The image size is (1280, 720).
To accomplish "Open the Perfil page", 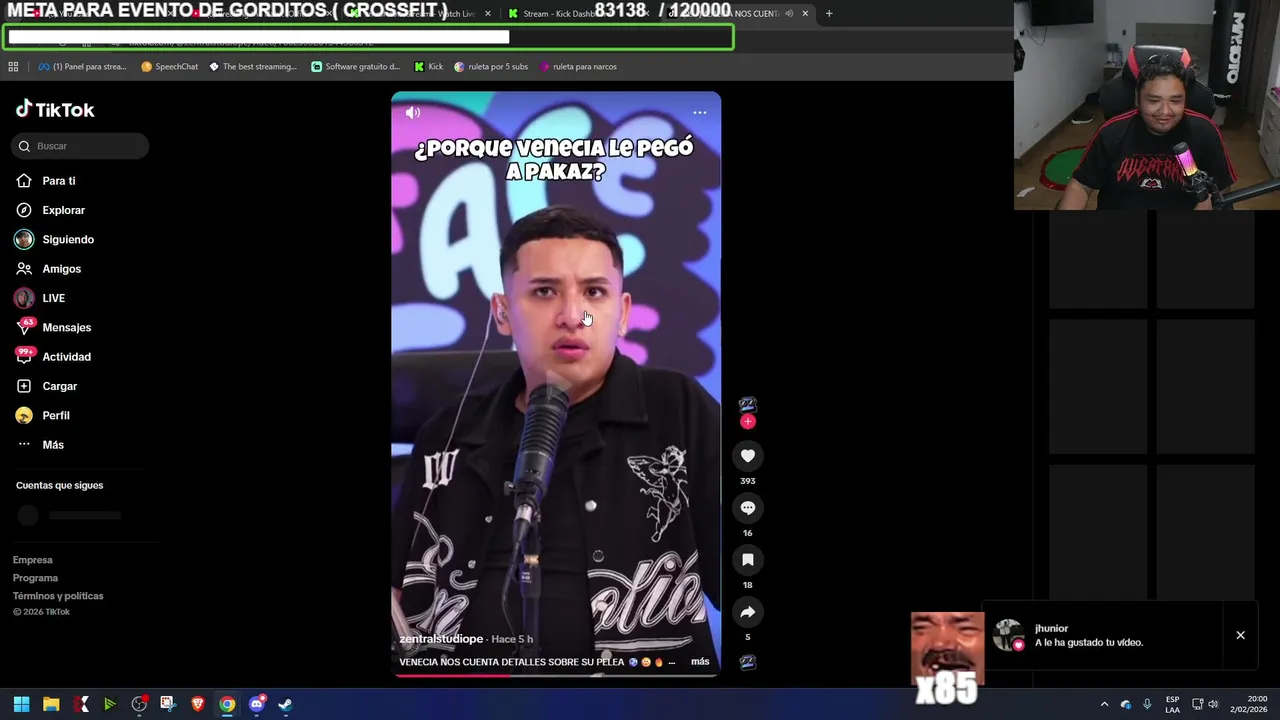I will (x=55, y=415).
